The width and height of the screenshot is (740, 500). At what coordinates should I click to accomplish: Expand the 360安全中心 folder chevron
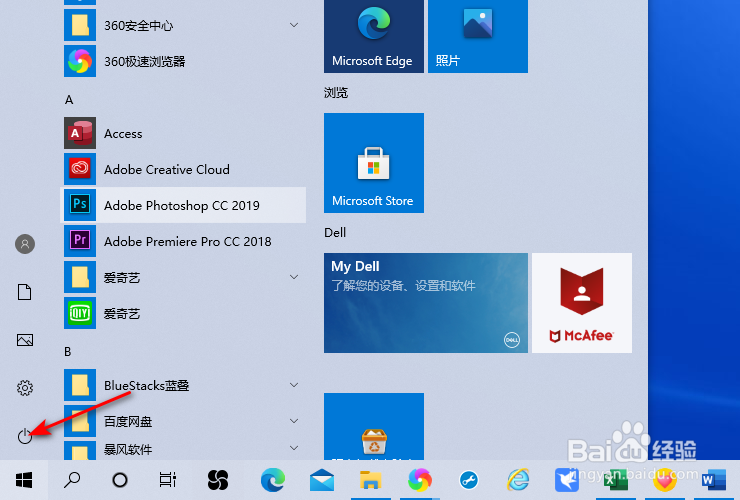click(x=294, y=25)
